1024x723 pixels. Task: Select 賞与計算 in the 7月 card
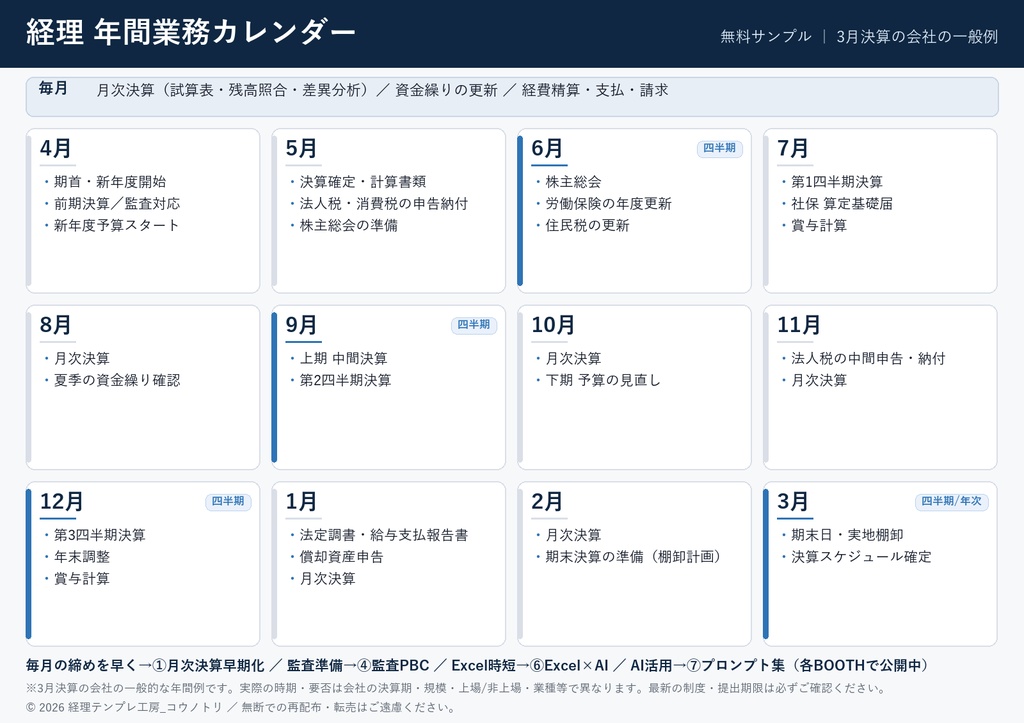pyautogui.click(x=819, y=225)
